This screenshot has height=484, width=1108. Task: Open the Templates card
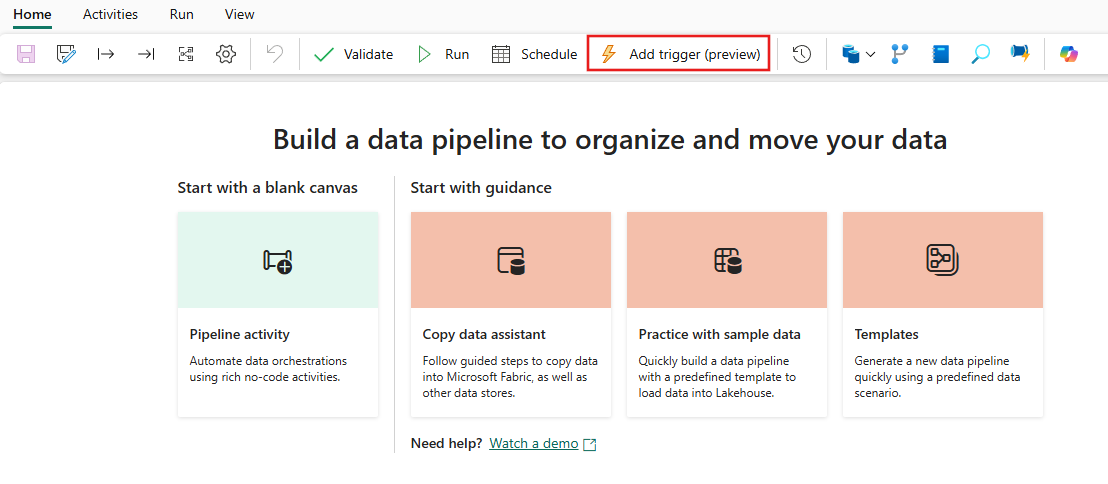943,314
